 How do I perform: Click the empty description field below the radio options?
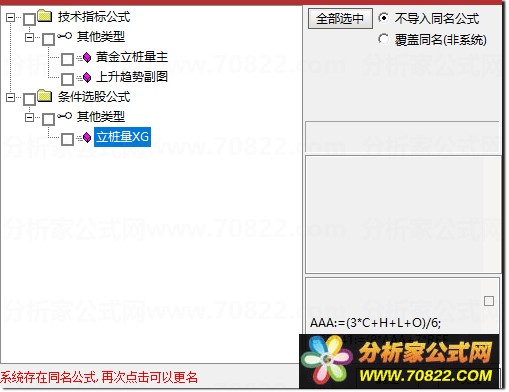[x=402, y=137]
